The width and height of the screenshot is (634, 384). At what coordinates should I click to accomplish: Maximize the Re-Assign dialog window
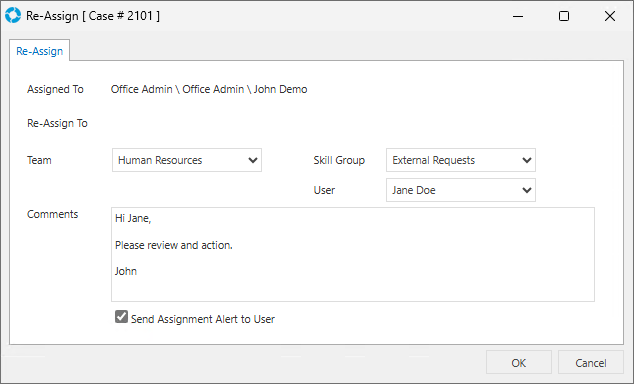[564, 16]
